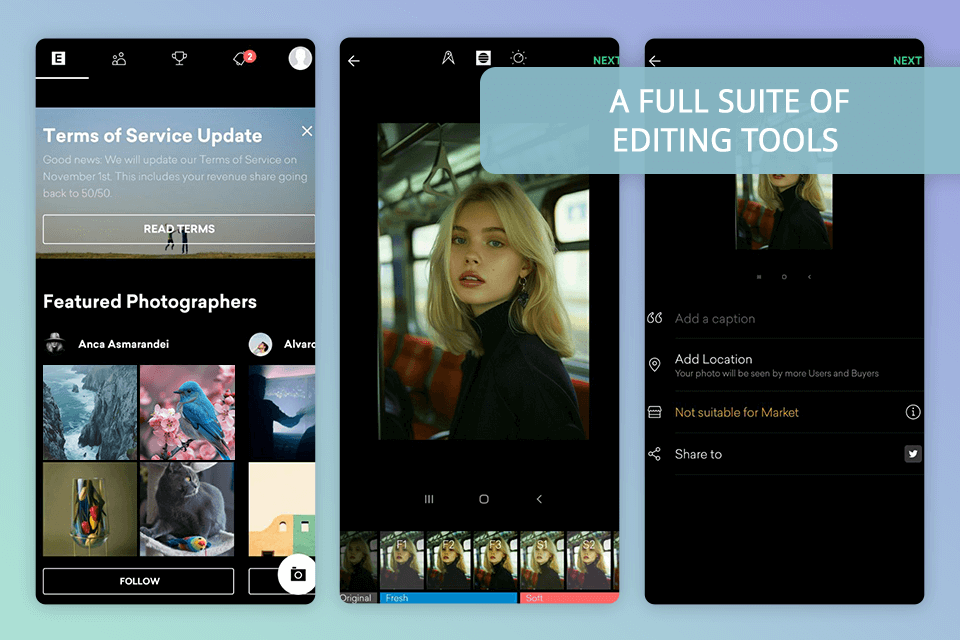Tap the portrait photo in the editor
960x640 pixels.
[x=483, y=282]
